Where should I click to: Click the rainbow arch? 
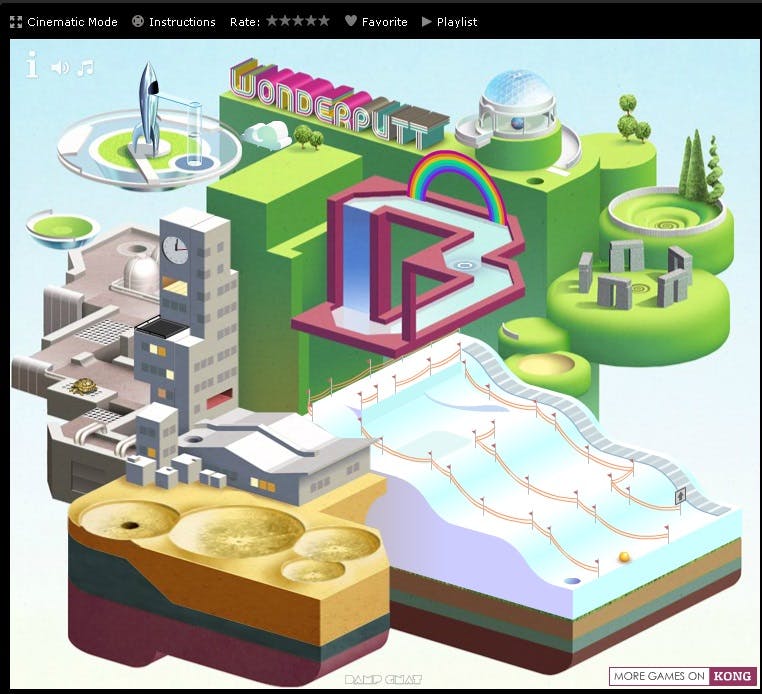(x=456, y=186)
